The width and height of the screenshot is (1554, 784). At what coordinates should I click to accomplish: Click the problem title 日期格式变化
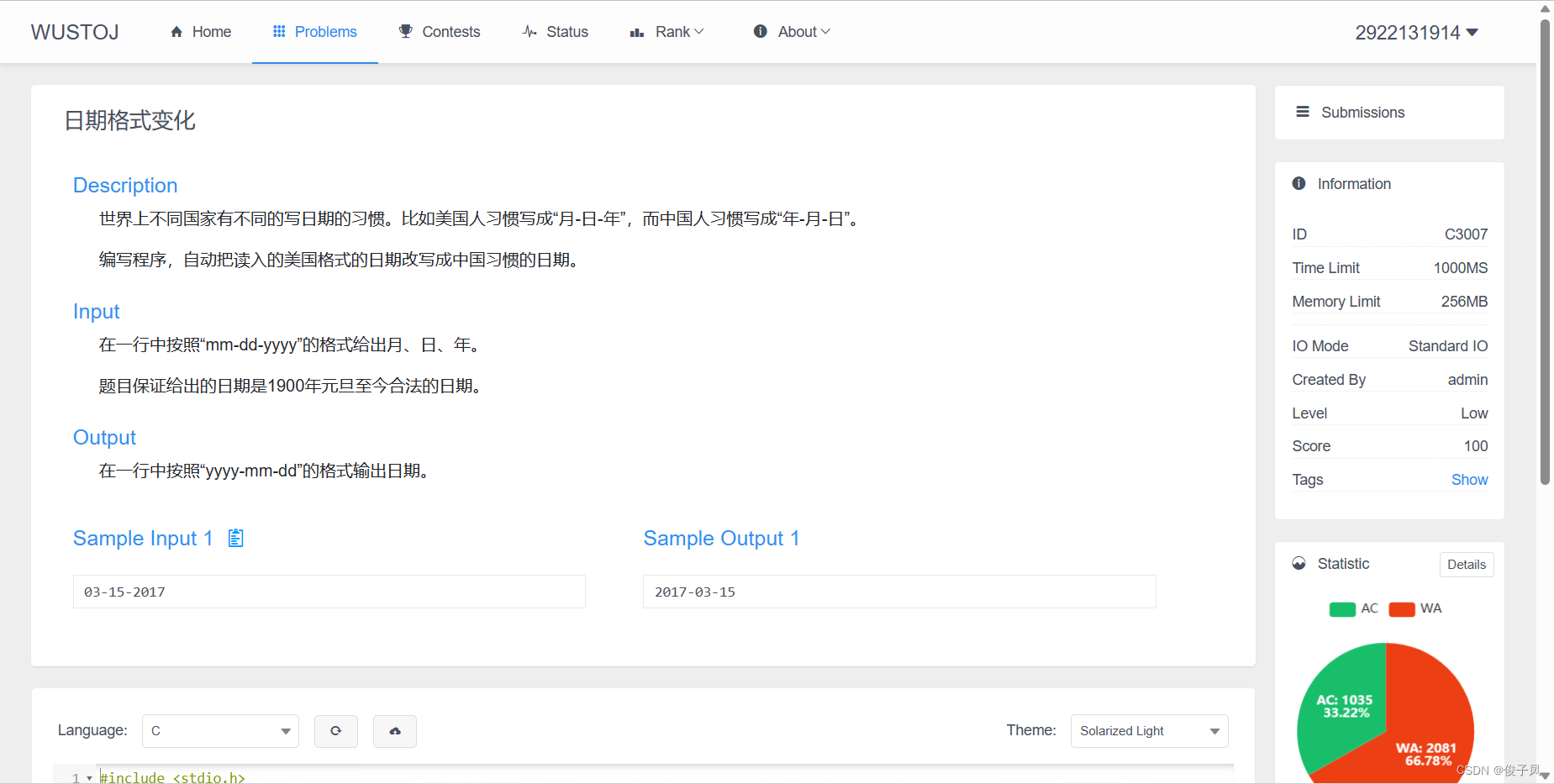(x=130, y=120)
